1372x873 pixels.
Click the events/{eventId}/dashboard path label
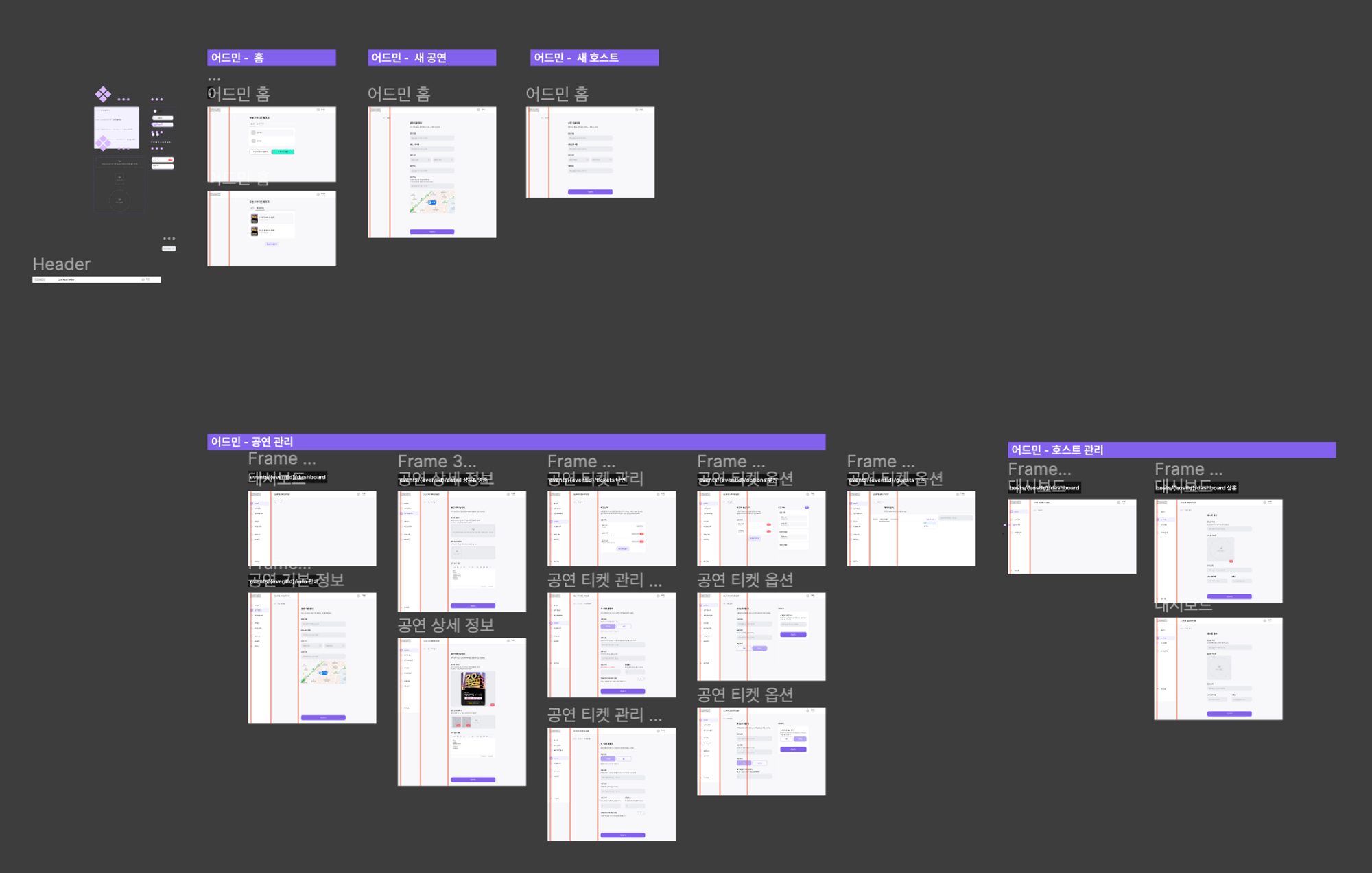coord(287,477)
